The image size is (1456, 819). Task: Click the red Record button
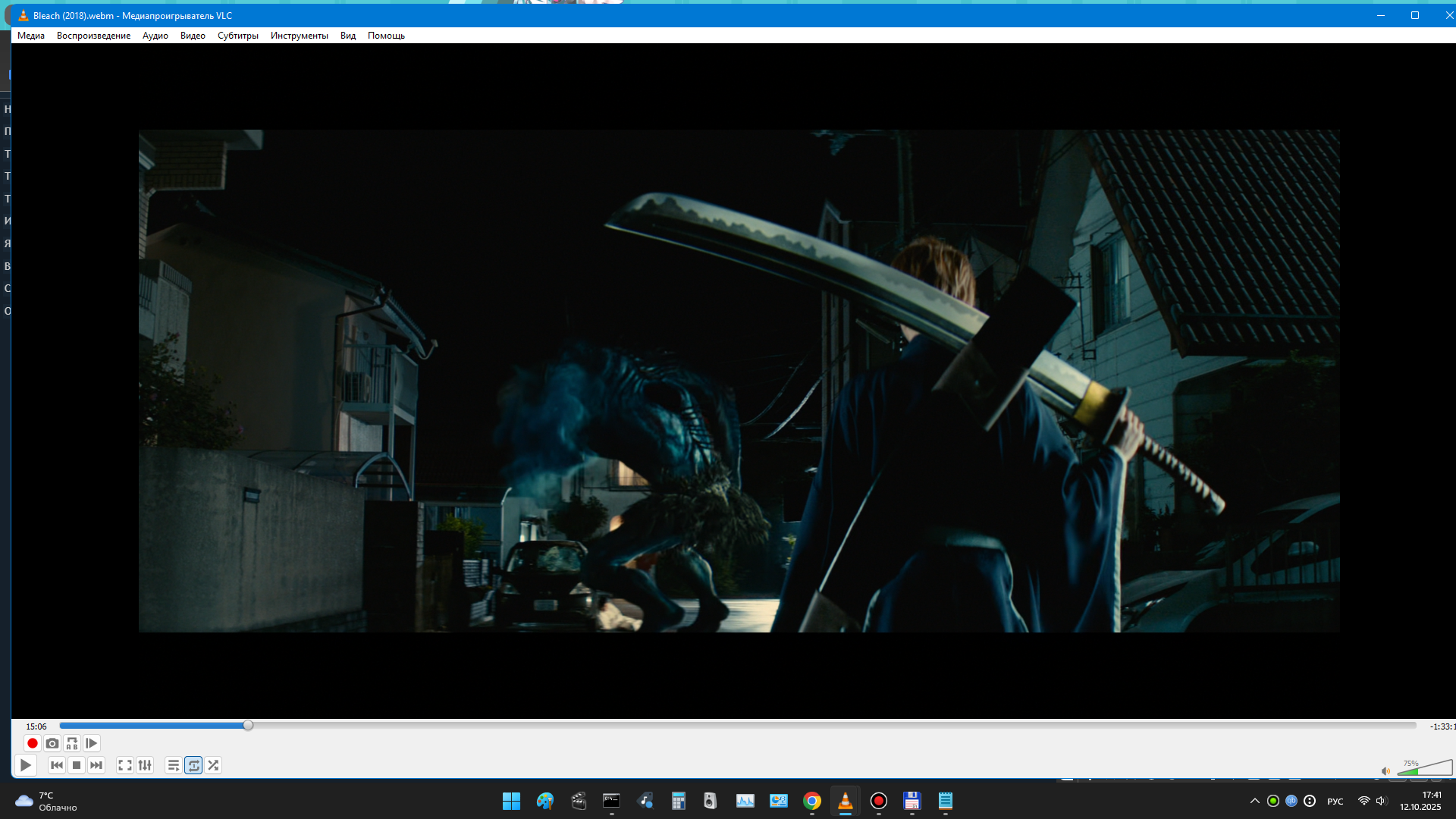point(32,743)
